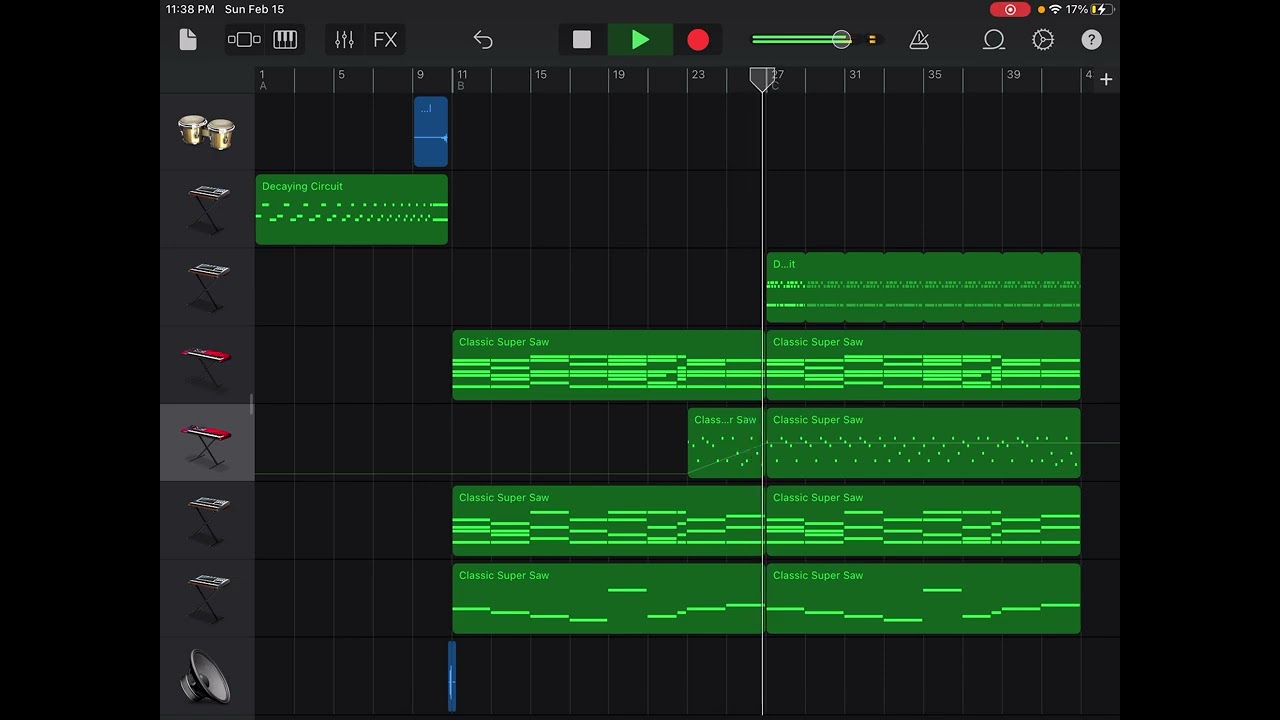This screenshot has width=1280, height=720.
Task: Stop playback
Action: [582, 40]
